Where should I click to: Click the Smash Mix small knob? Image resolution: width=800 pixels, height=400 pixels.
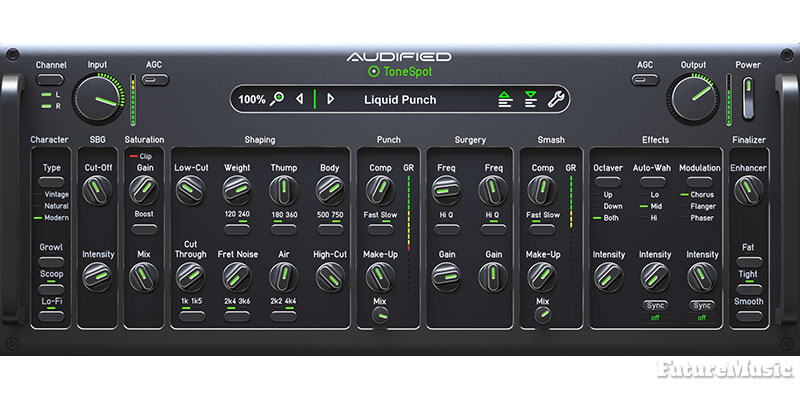[542, 316]
